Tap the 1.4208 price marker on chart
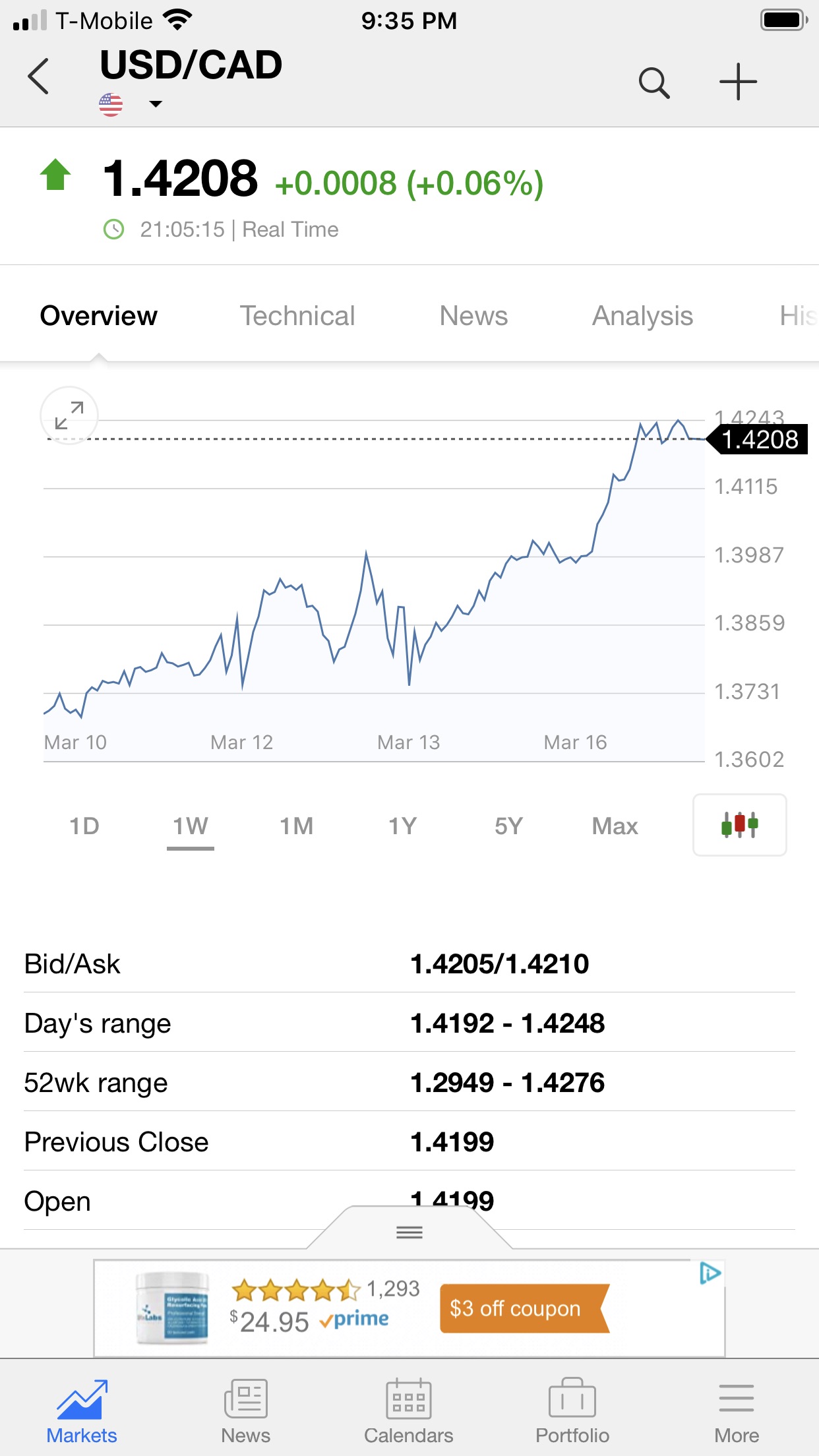Screen dimensions: 819x1456 pos(758,440)
